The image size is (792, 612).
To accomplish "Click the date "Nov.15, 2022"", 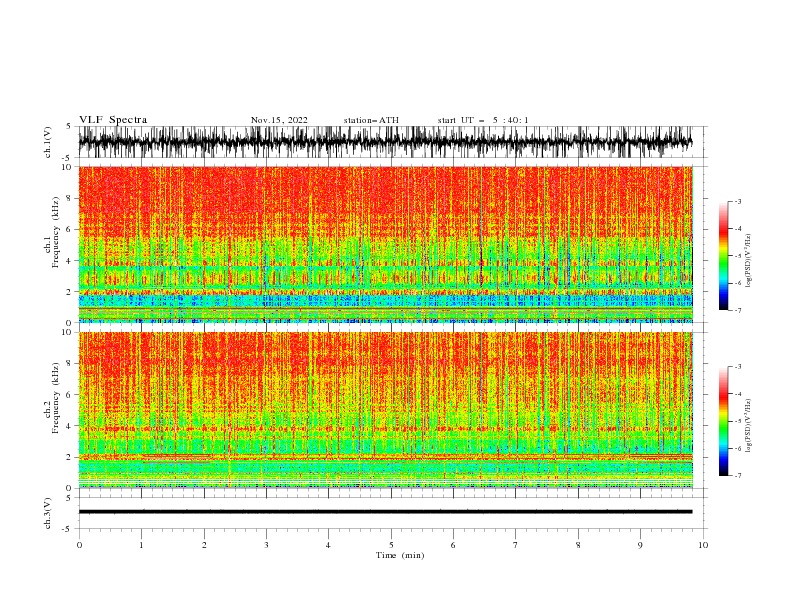I will click(x=279, y=120).
